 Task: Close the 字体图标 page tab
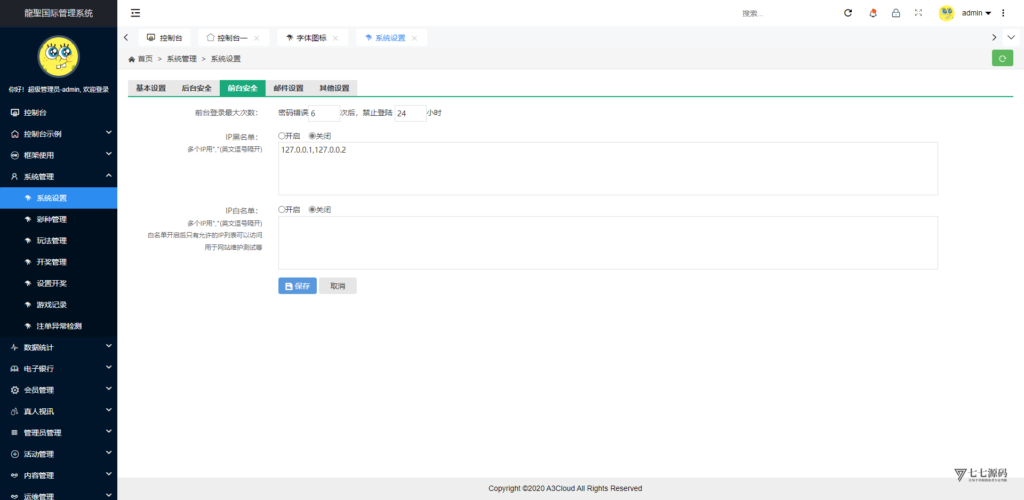pyautogui.click(x=335, y=38)
